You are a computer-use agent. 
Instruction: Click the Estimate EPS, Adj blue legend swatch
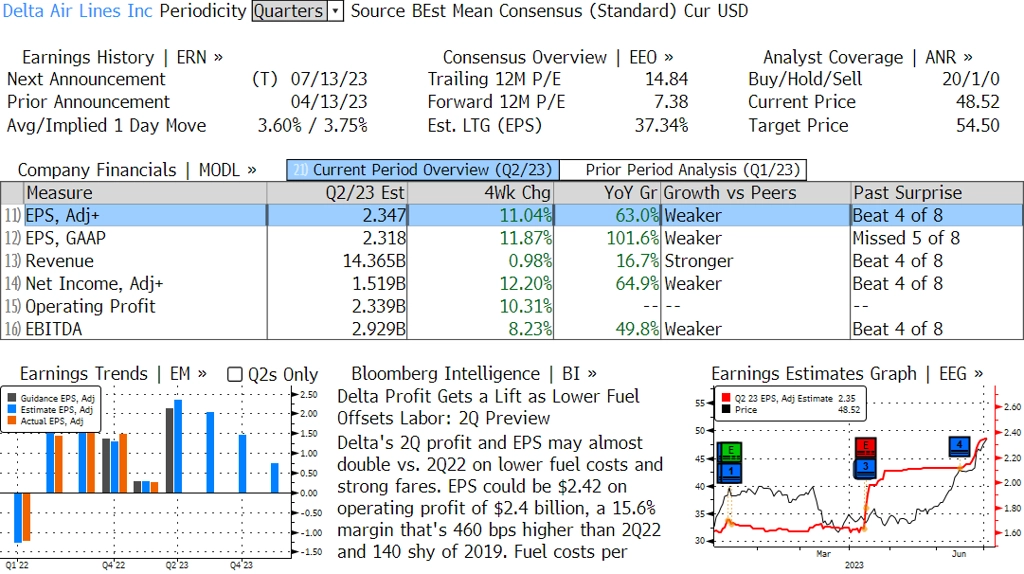coord(12,409)
